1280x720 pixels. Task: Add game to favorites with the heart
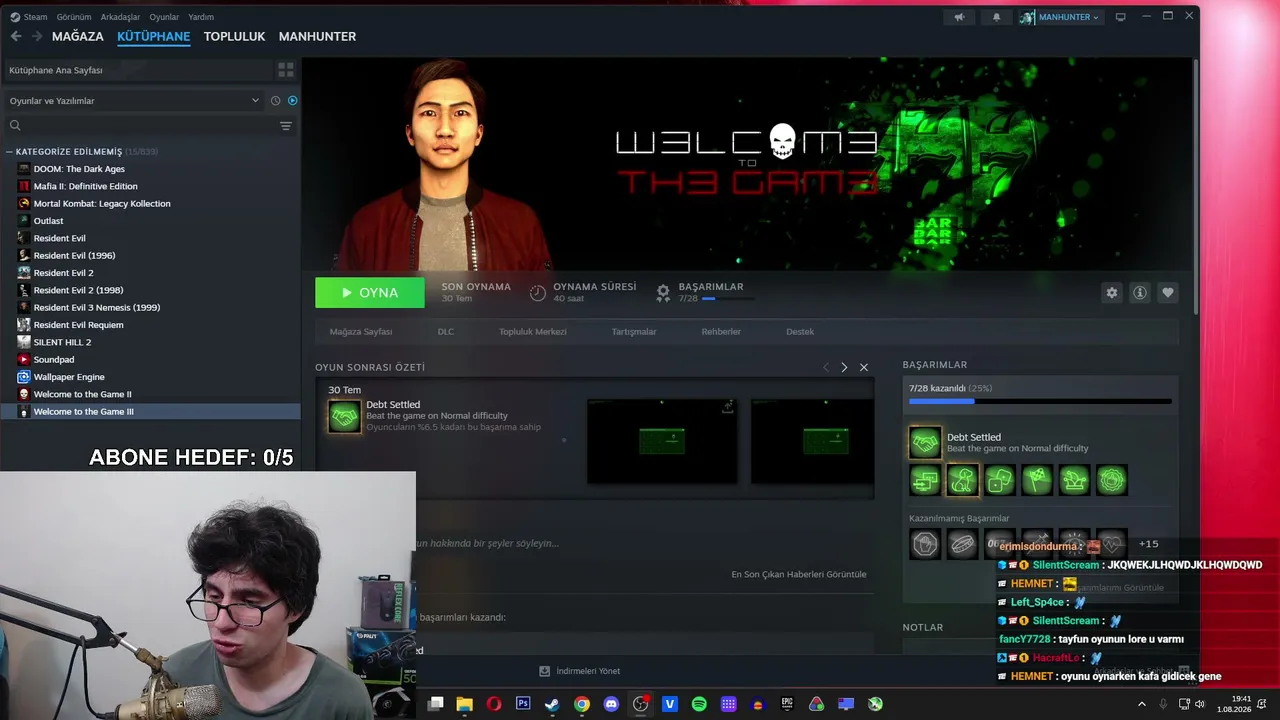click(1167, 293)
